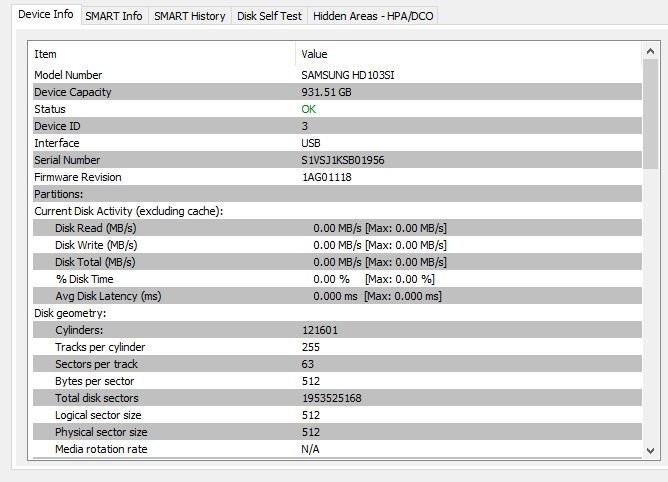Click the Item column header
668x482 pixels.
pyautogui.click(x=46, y=54)
